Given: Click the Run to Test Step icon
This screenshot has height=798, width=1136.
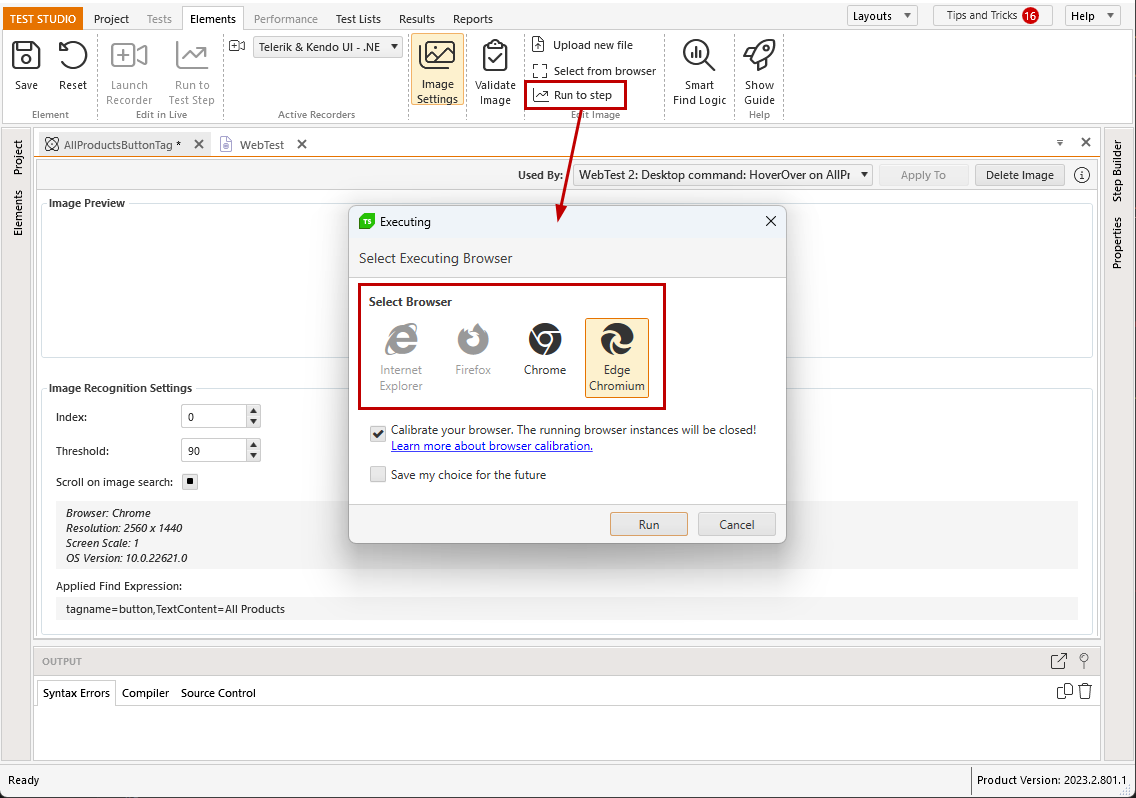Looking at the screenshot, I should pyautogui.click(x=192, y=56).
